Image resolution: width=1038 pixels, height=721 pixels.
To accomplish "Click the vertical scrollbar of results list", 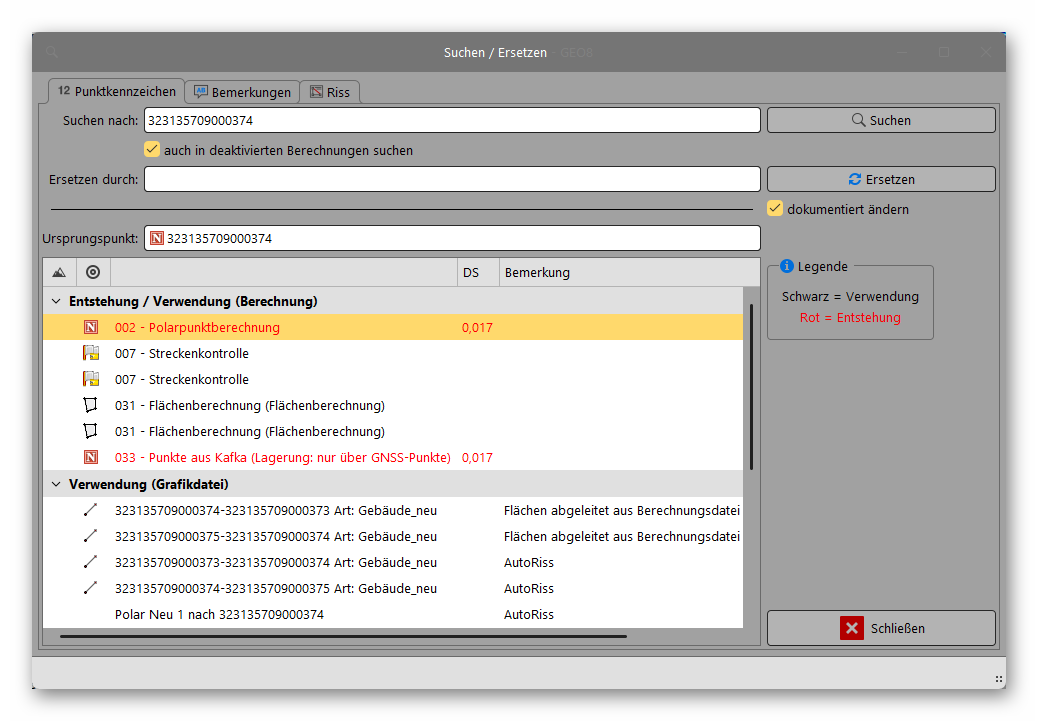I will 751,387.
